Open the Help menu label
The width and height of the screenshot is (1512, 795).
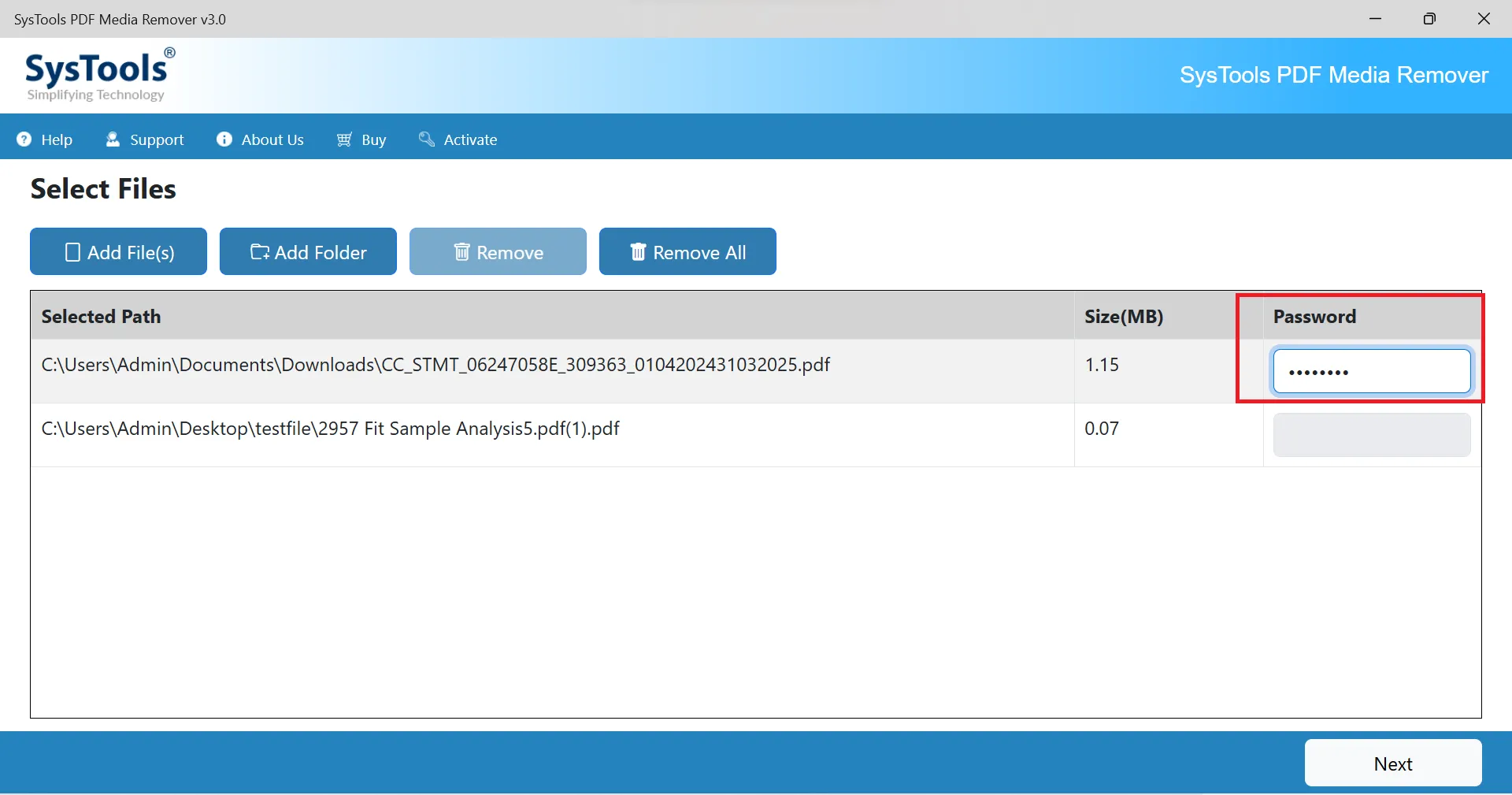pyautogui.click(x=57, y=139)
